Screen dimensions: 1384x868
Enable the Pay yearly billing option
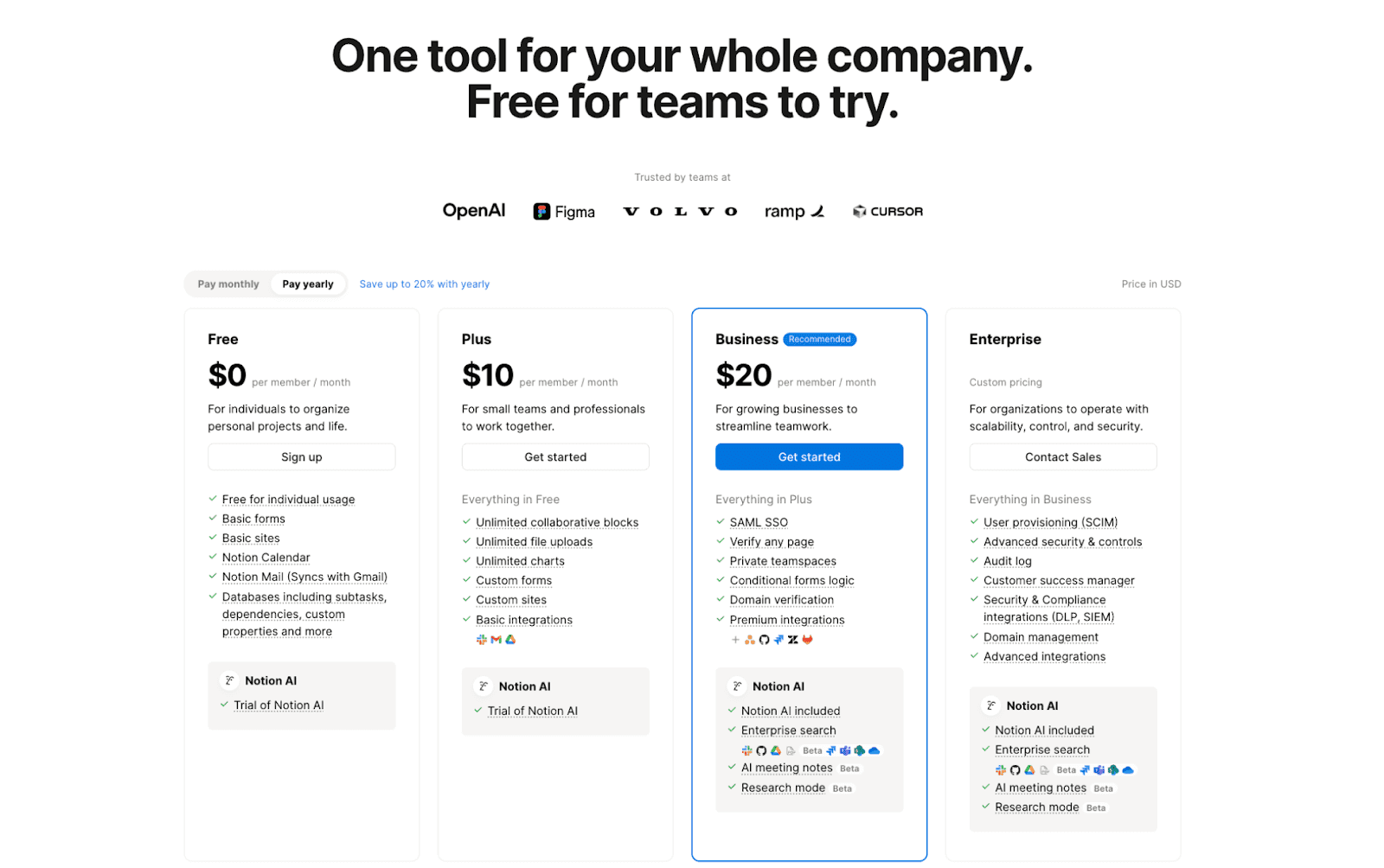pyautogui.click(x=307, y=284)
